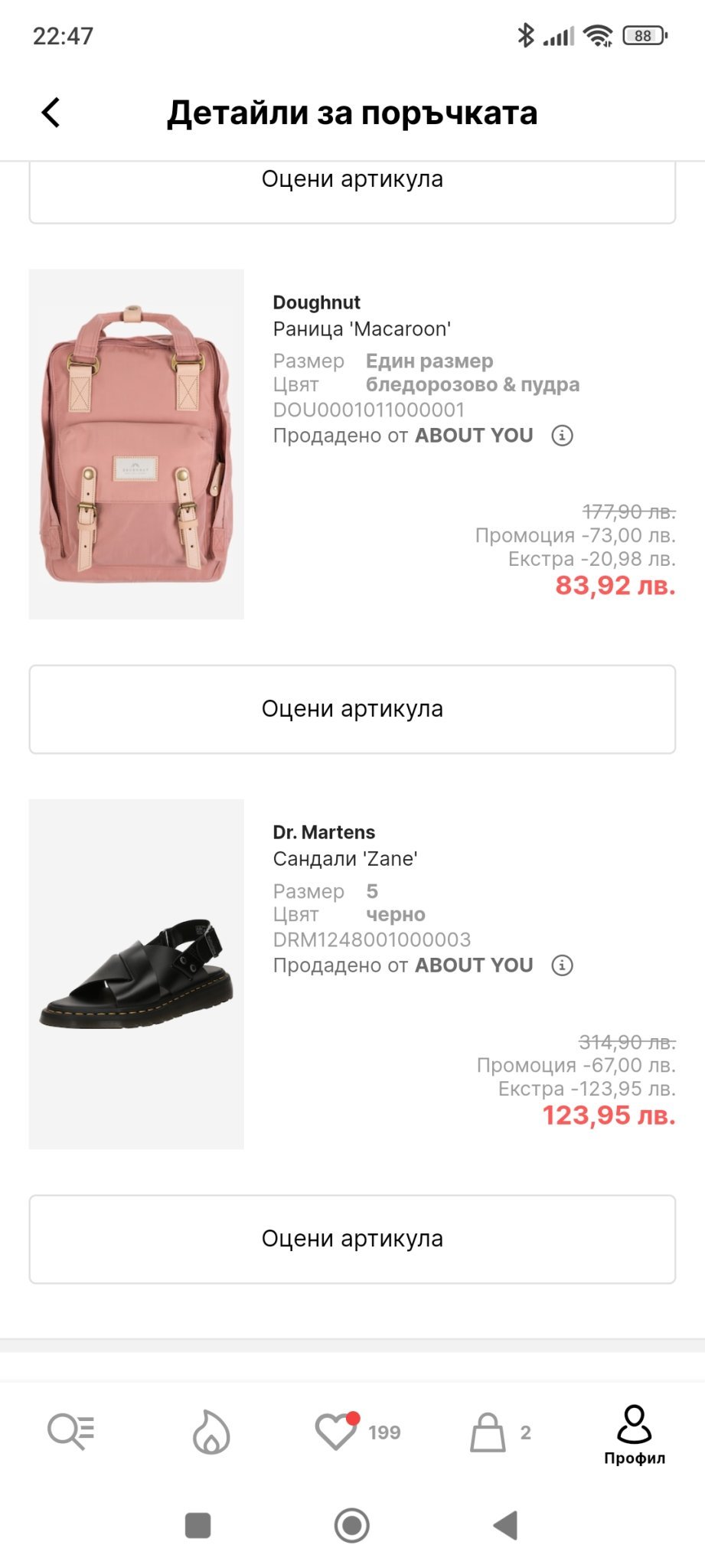Open the Сандали 'Zane' product title
This screenshot has height=1568, width=705.
point(344,859)
